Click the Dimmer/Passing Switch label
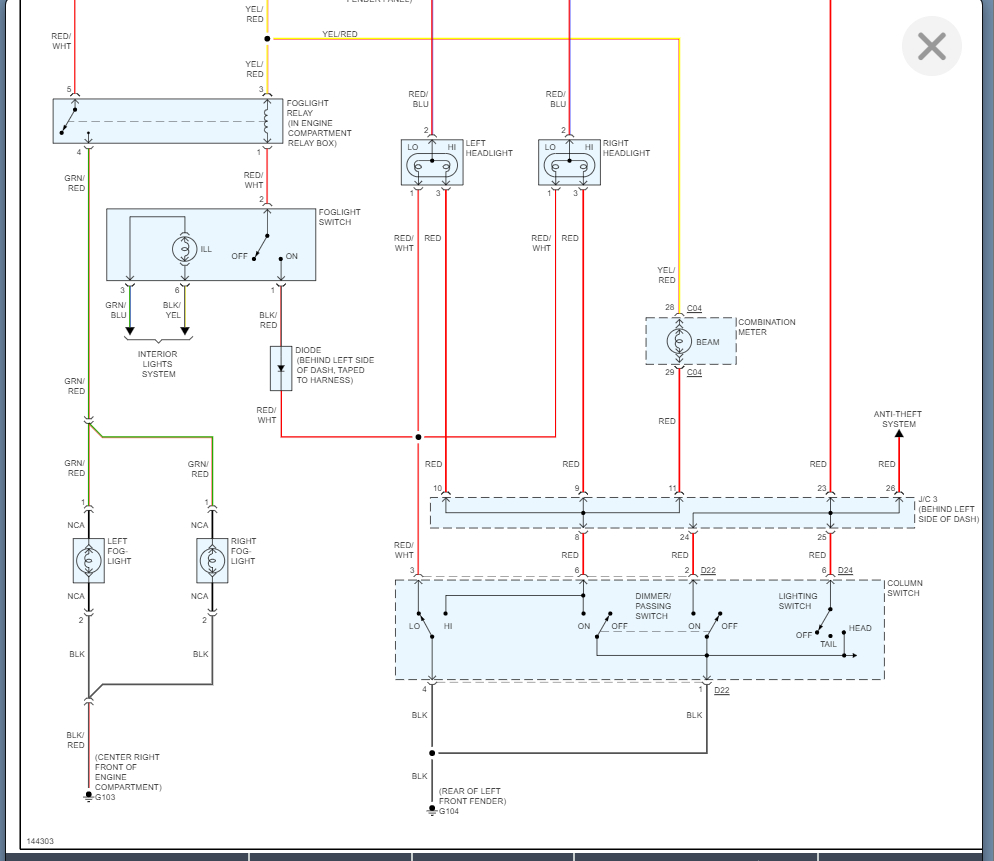The height and width of the screenshot is (861, 994). point(653,605)
